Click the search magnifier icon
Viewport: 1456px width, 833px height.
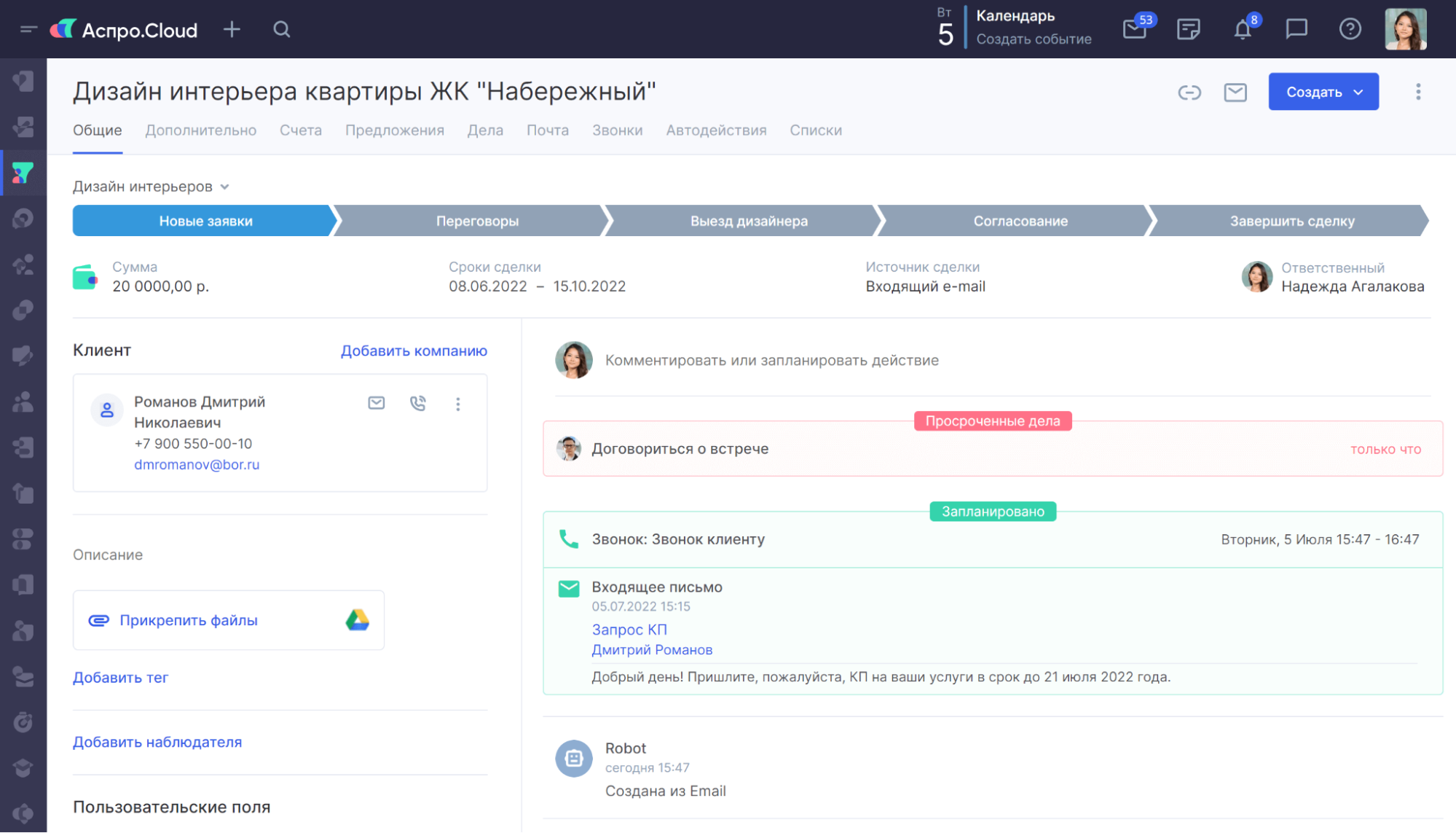coord(282,29)
